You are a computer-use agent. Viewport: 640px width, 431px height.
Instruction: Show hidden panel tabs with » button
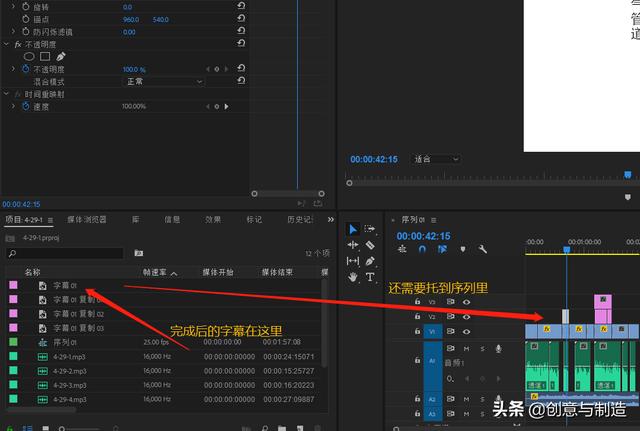[331, 220]
